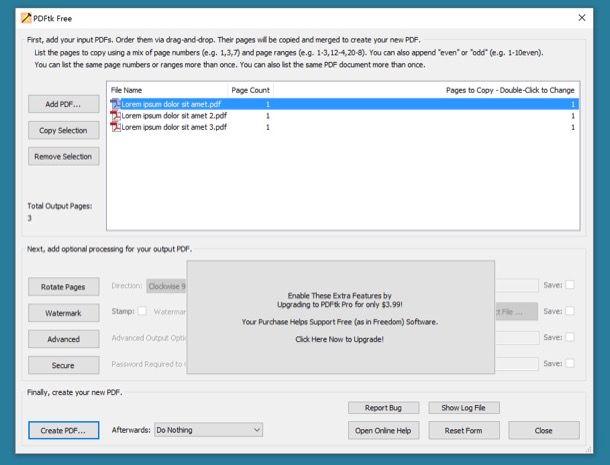Select file Lorem ipsum dolor sit amet 3.pdf
The height and width of the screenshot is (465, 610).
click(344, 127)
